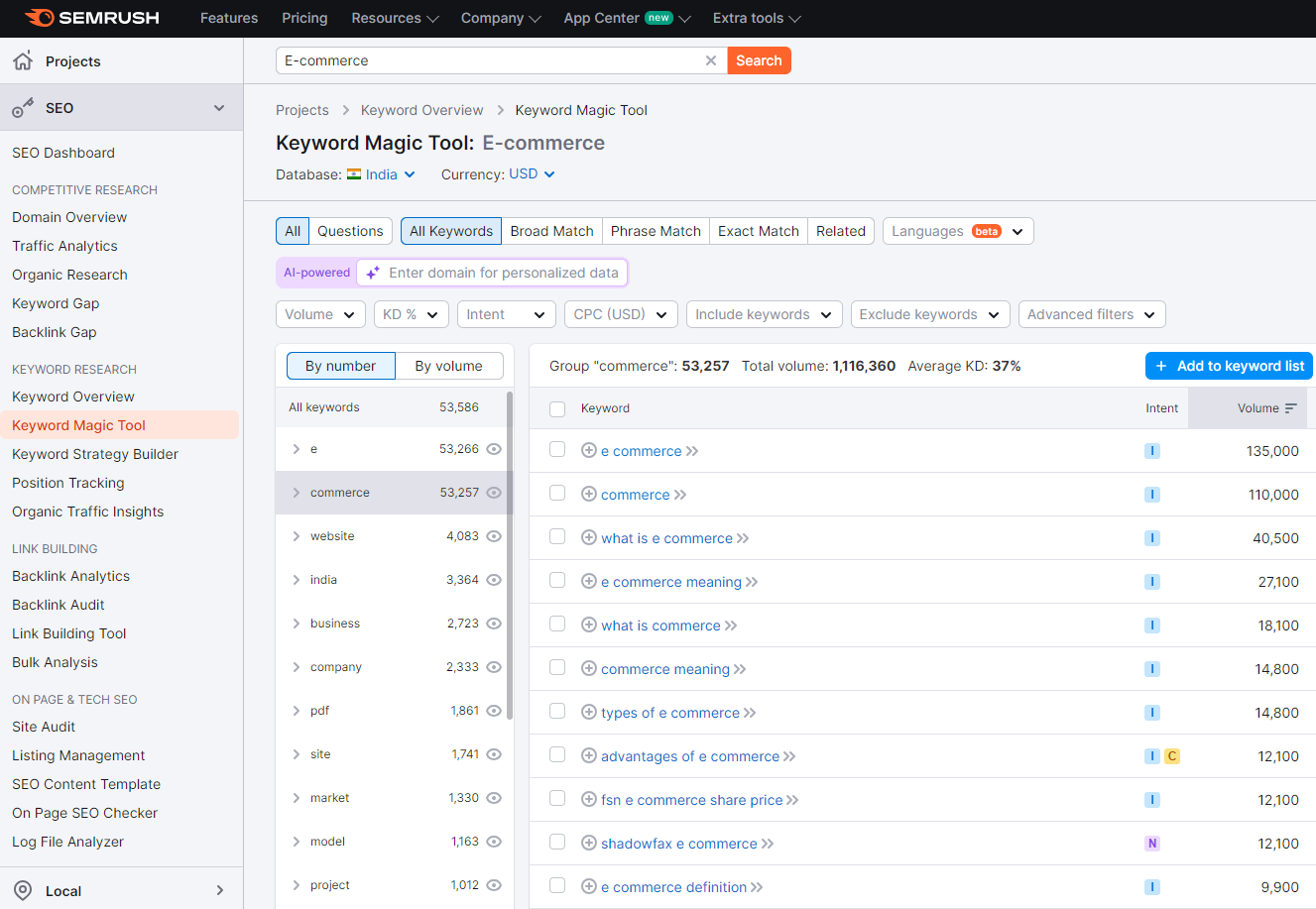Click breadcrumb arrow after Projects
1316x909 pixels.
[x=345, y=110]
